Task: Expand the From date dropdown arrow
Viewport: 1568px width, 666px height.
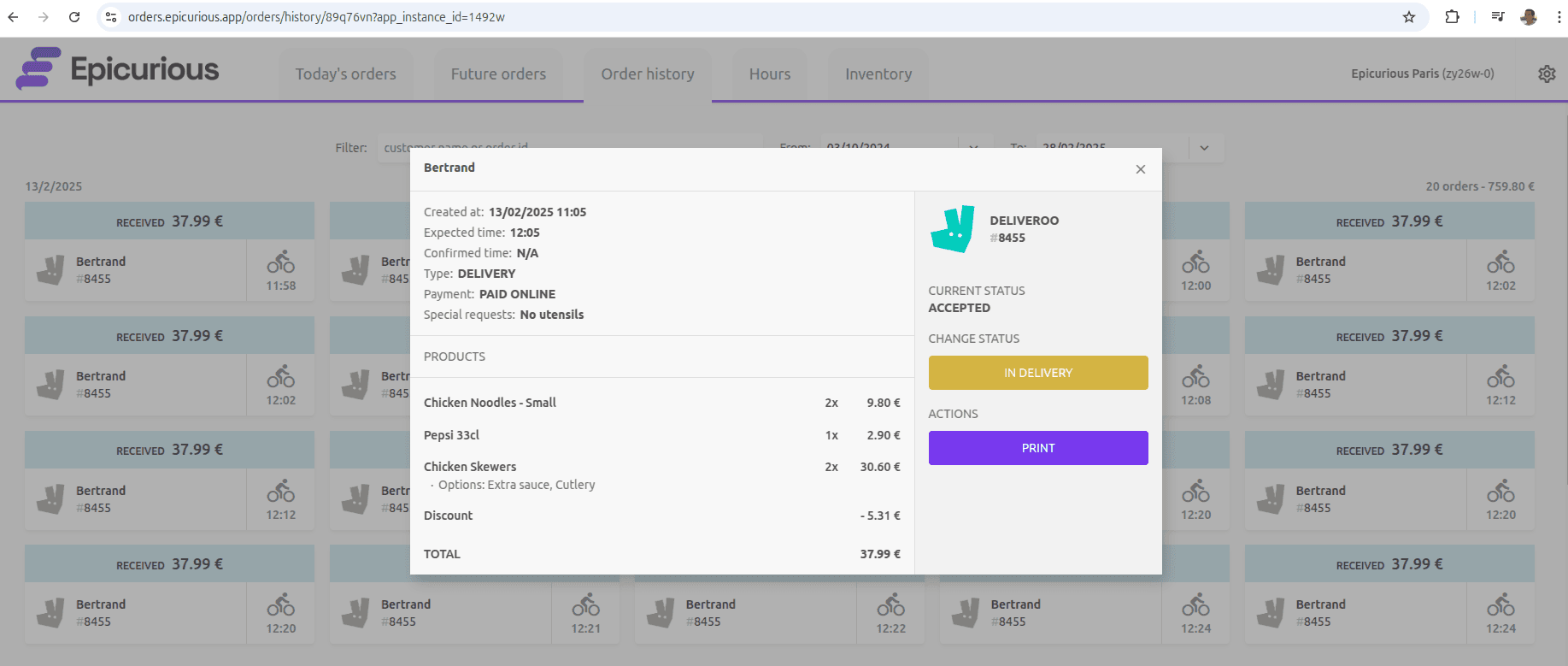Action: pos(974,145)
